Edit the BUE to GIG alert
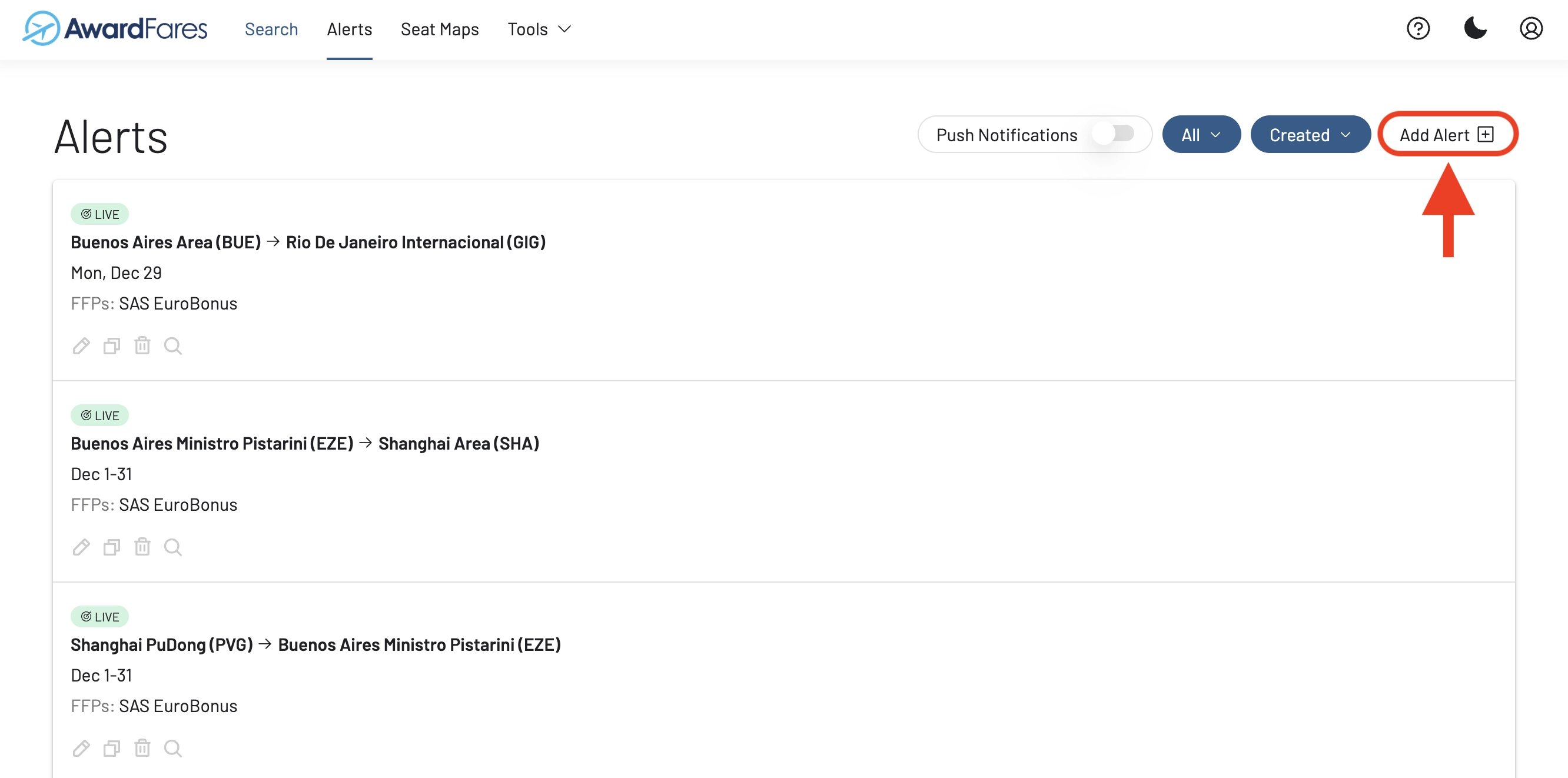Image resolution: width=1568 pixels, height=778 pixels. coord(81,346)
